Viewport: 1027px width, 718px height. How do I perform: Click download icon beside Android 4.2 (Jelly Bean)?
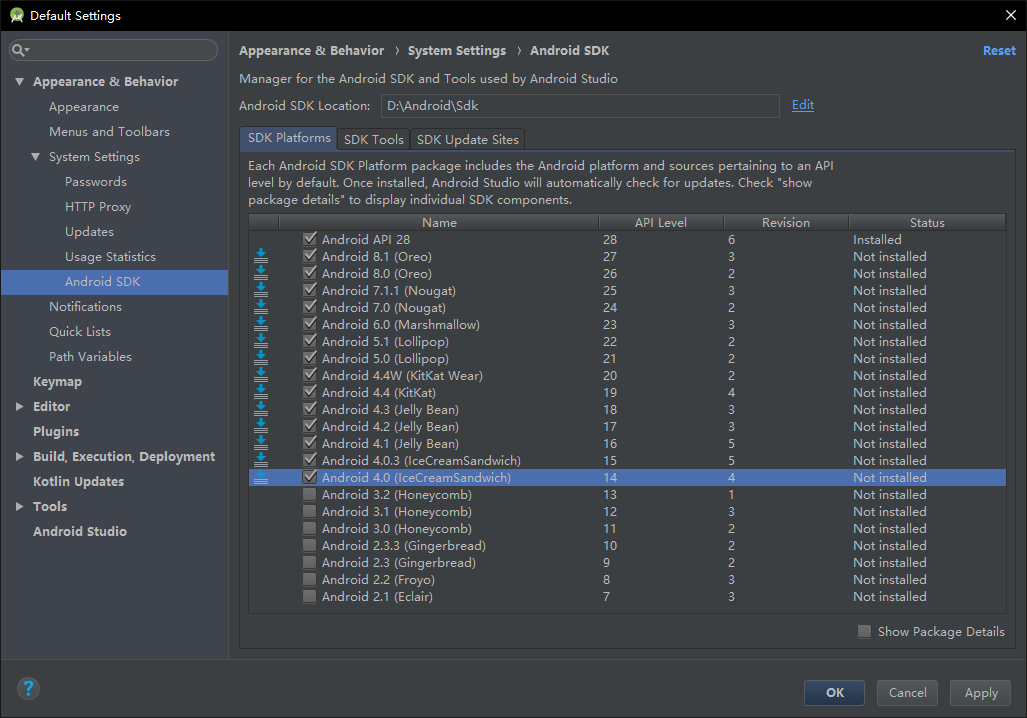tap(261, 427)
